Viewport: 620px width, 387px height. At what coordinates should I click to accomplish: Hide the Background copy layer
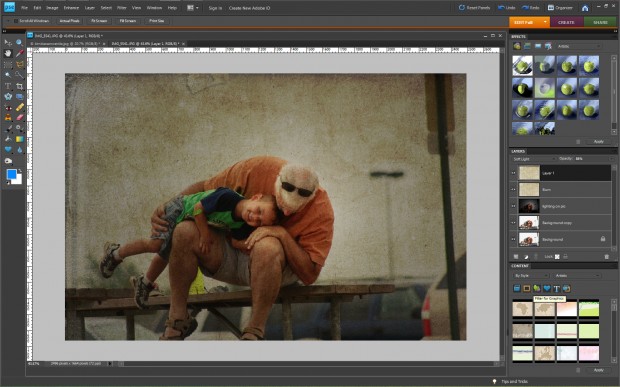(x=513, y=223)
